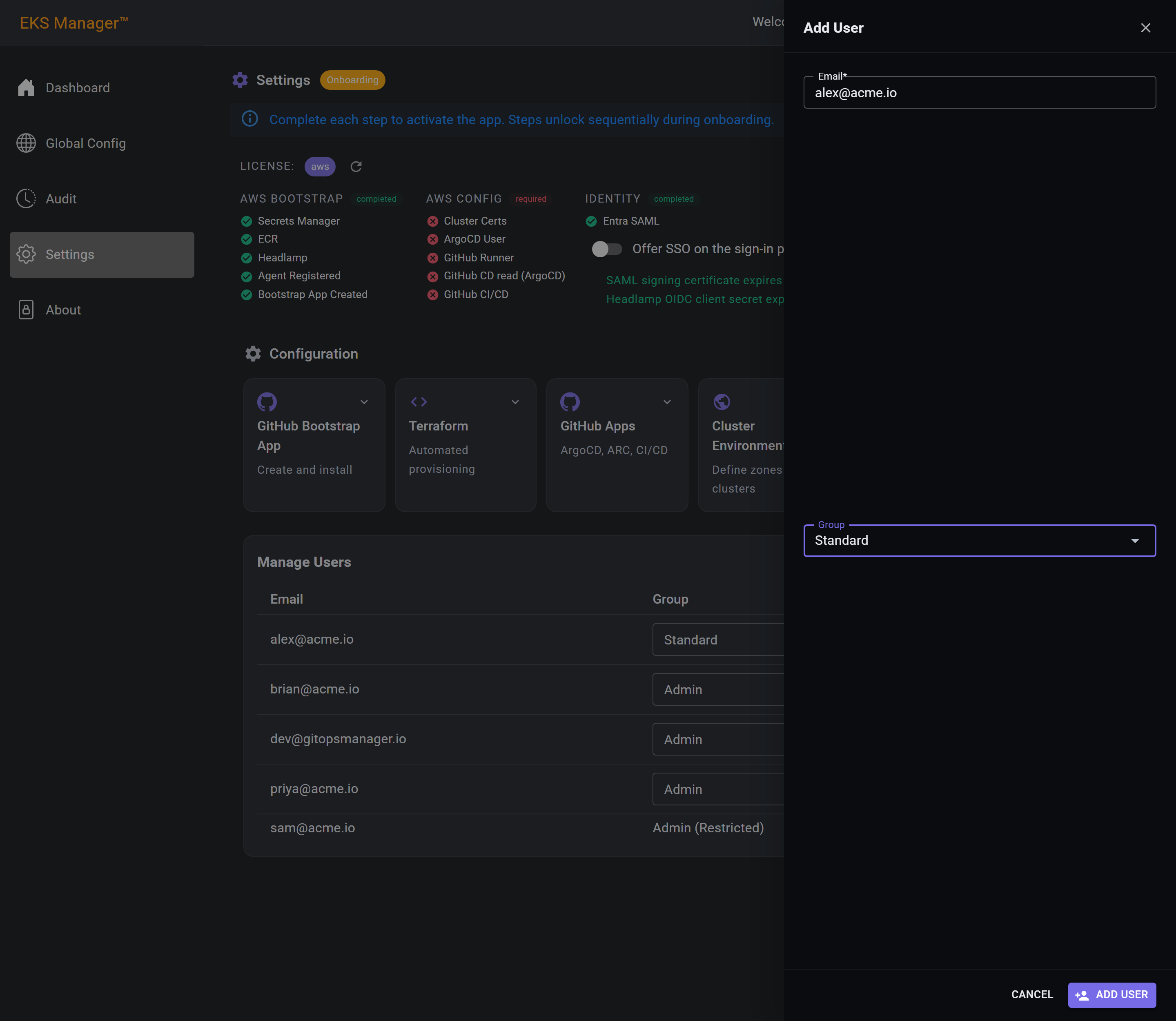Toggle Offer SSO on sign-in switch
1176x1021 pixels.
607,249
